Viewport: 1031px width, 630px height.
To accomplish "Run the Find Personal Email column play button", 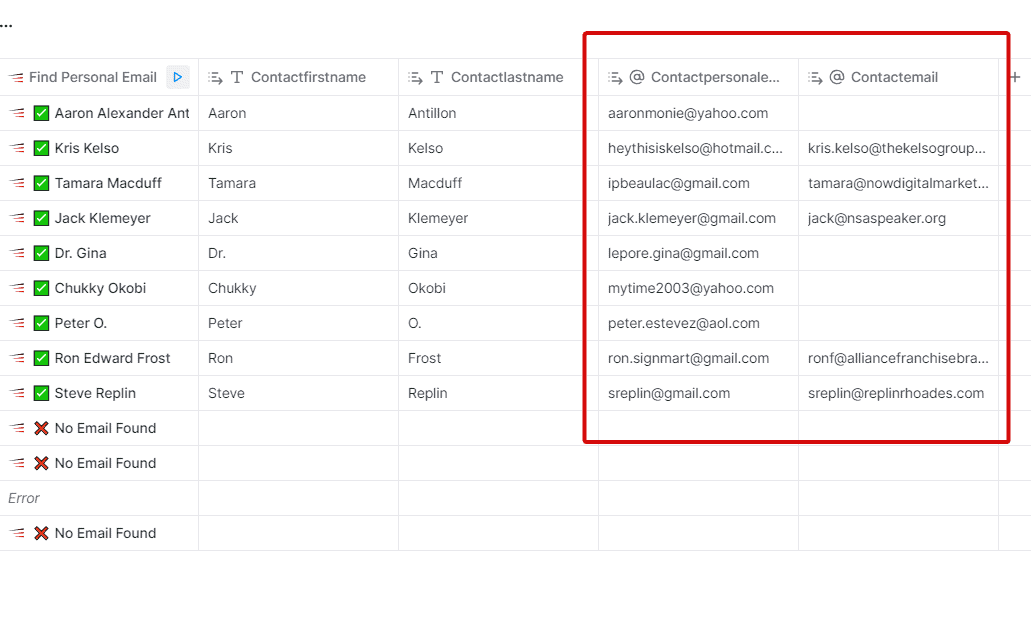I will [178, 77].
